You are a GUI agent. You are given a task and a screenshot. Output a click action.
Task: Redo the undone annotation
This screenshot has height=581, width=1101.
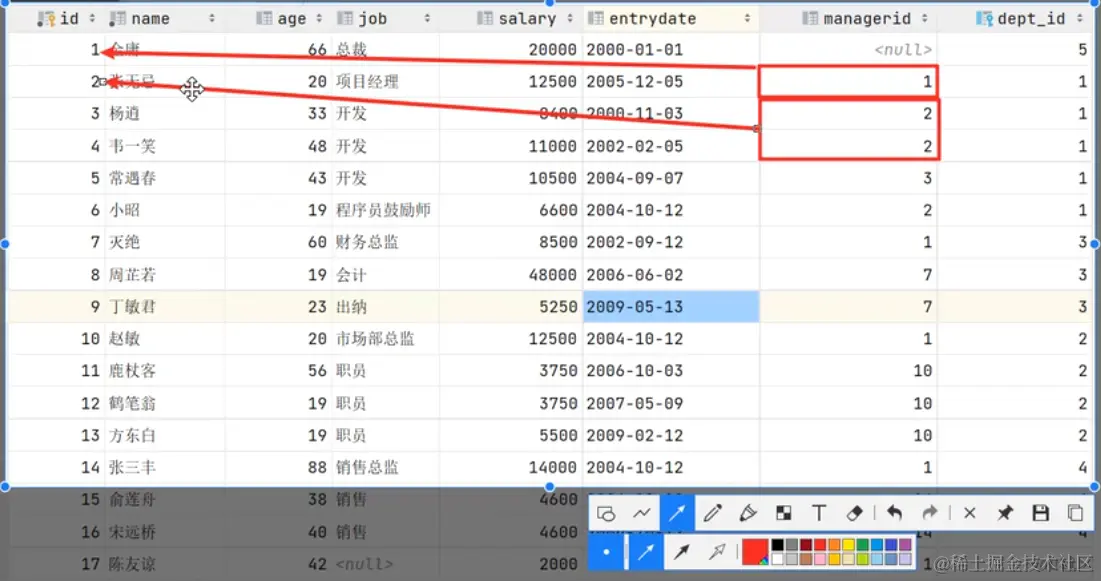tap(930, 514)
